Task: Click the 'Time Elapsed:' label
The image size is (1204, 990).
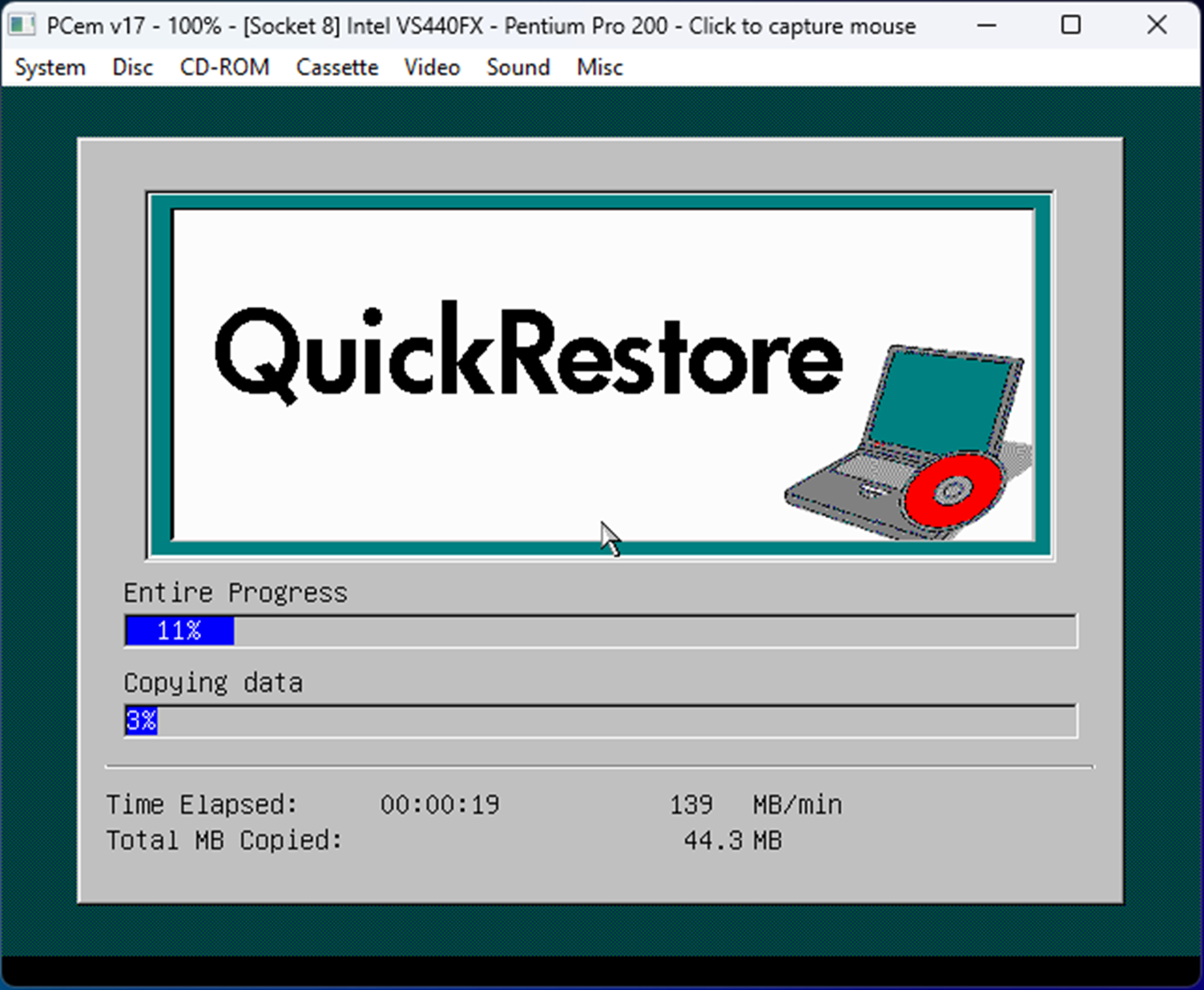Action: point(202,804)
